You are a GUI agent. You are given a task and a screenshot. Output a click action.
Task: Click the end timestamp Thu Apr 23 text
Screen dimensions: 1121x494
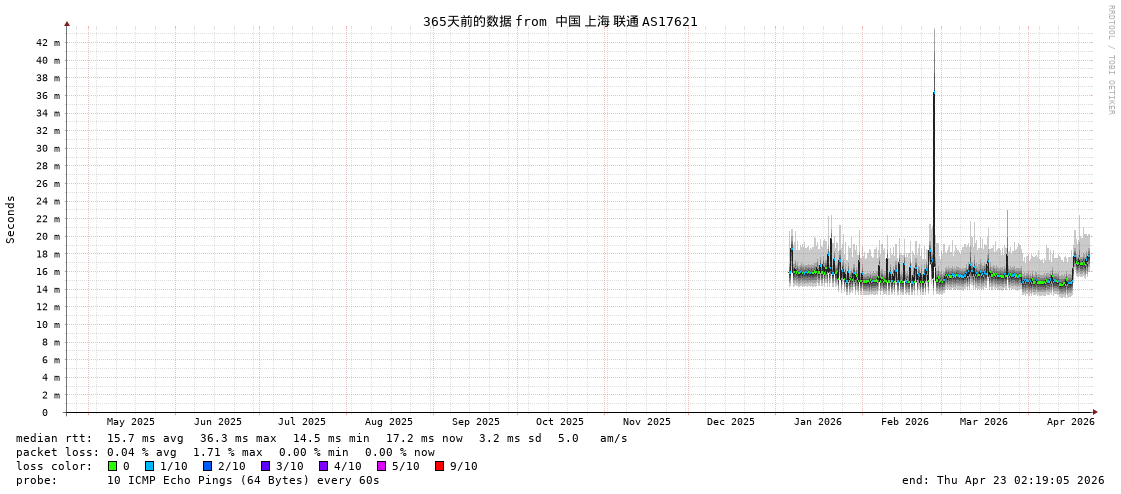pos(1002,480)
